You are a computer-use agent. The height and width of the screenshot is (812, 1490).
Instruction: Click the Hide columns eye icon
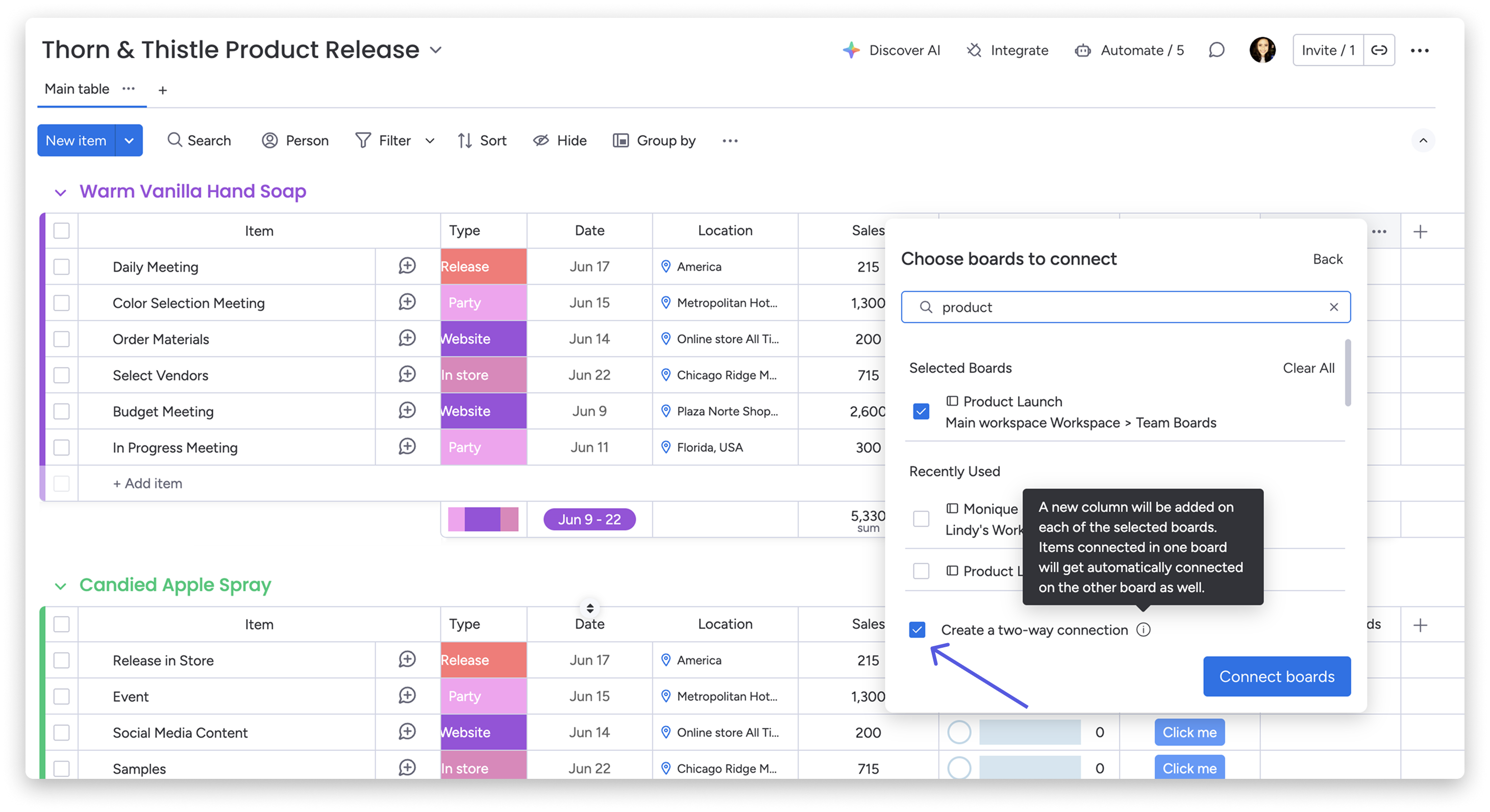point(541,141)
